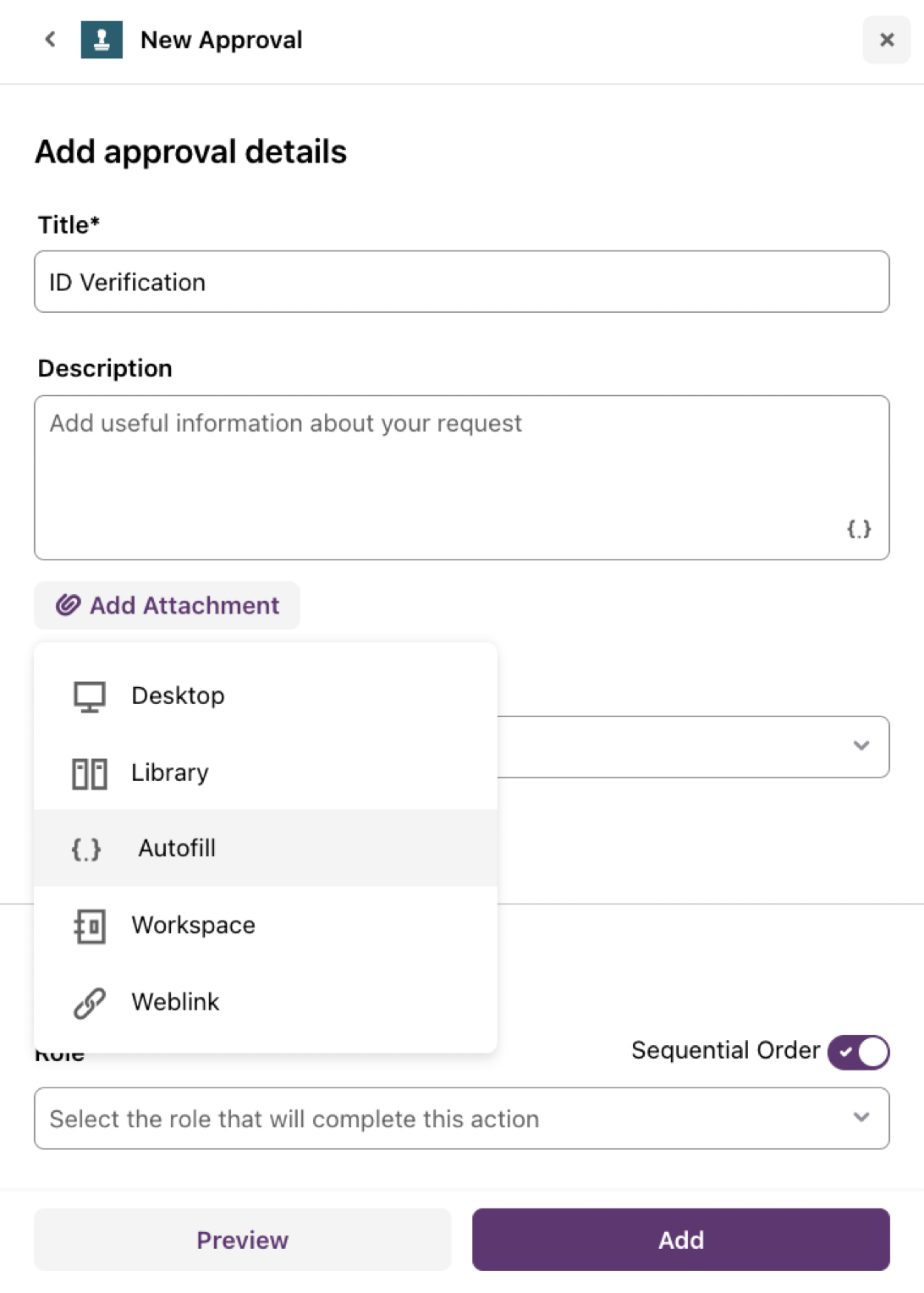Click the Add Attachment button

point(167,605)
